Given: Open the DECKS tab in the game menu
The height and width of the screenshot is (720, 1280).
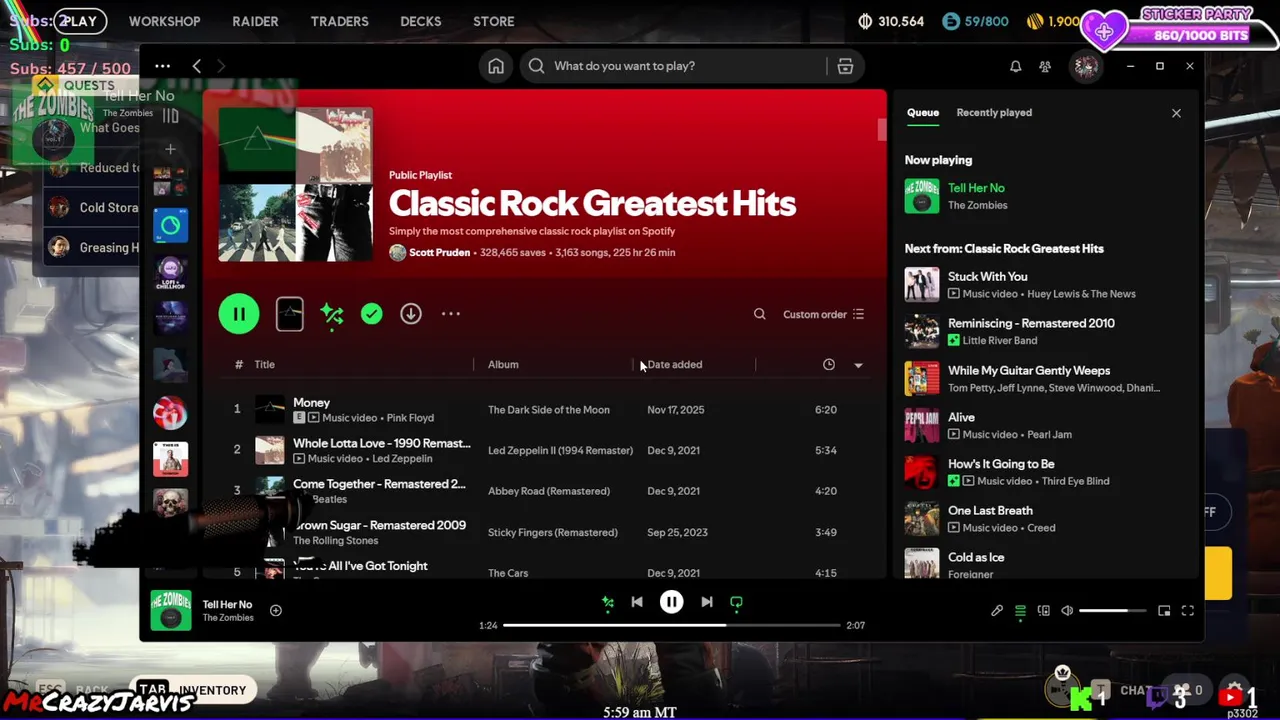Looking at the screenshot, I should click(x=421, y=21).
